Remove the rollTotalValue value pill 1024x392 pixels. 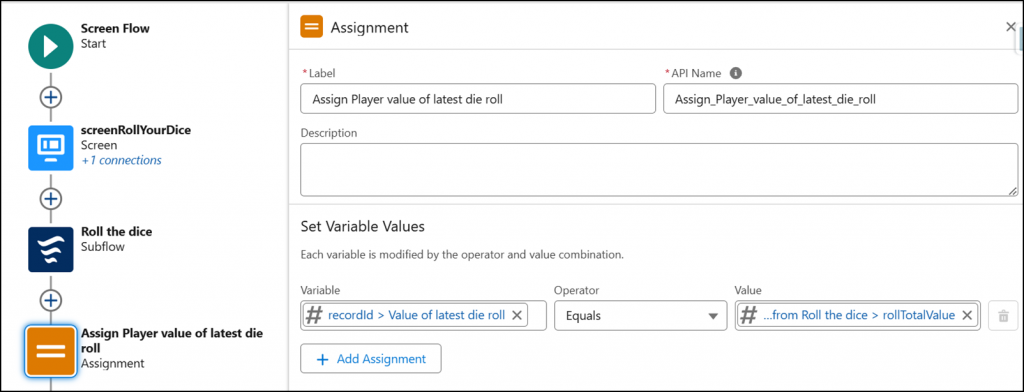click(x=967, y=316)
